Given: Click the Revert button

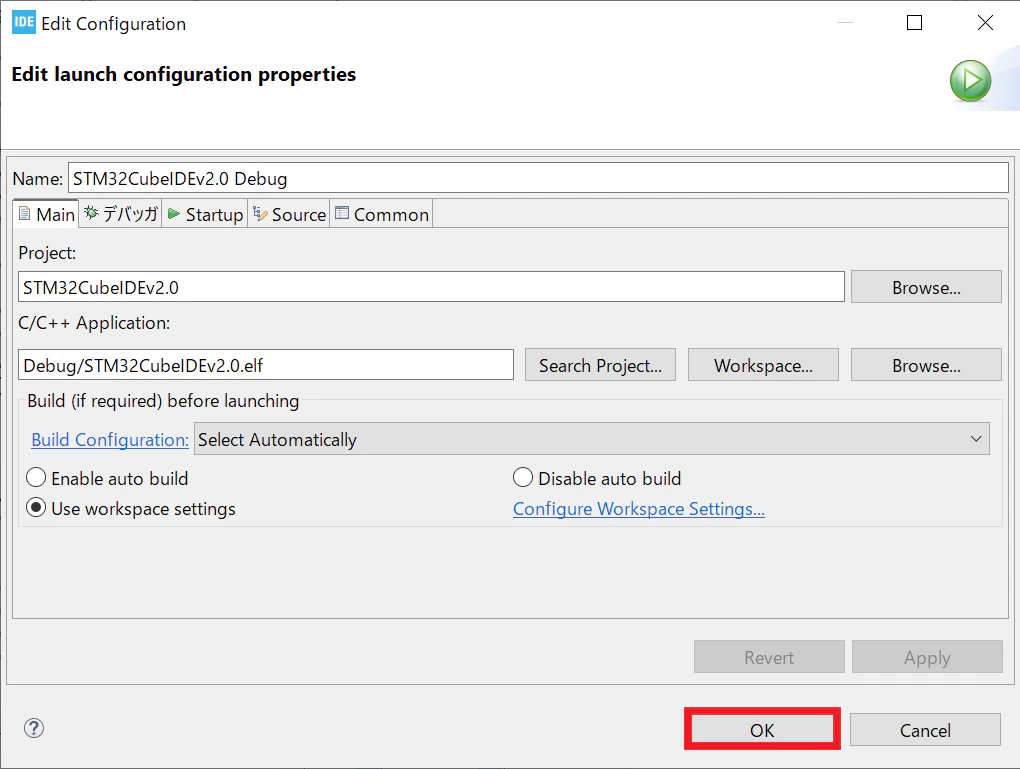Looking at the screenshot, I should tap(769, 656).
